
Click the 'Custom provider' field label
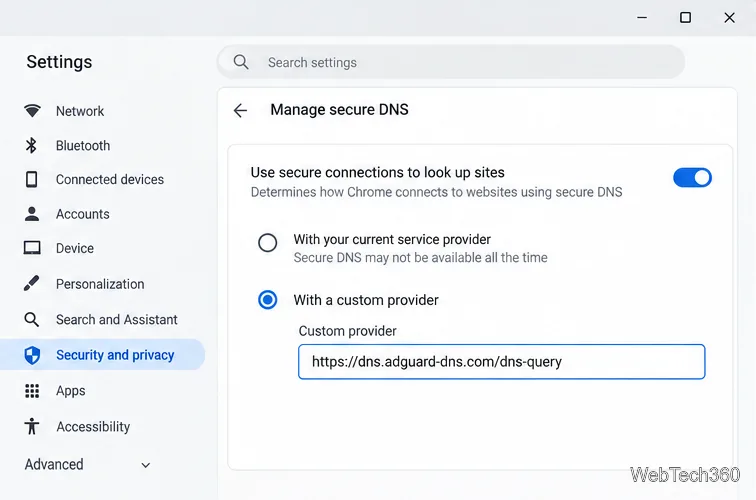pyautogui.click(x=348, y=331)
